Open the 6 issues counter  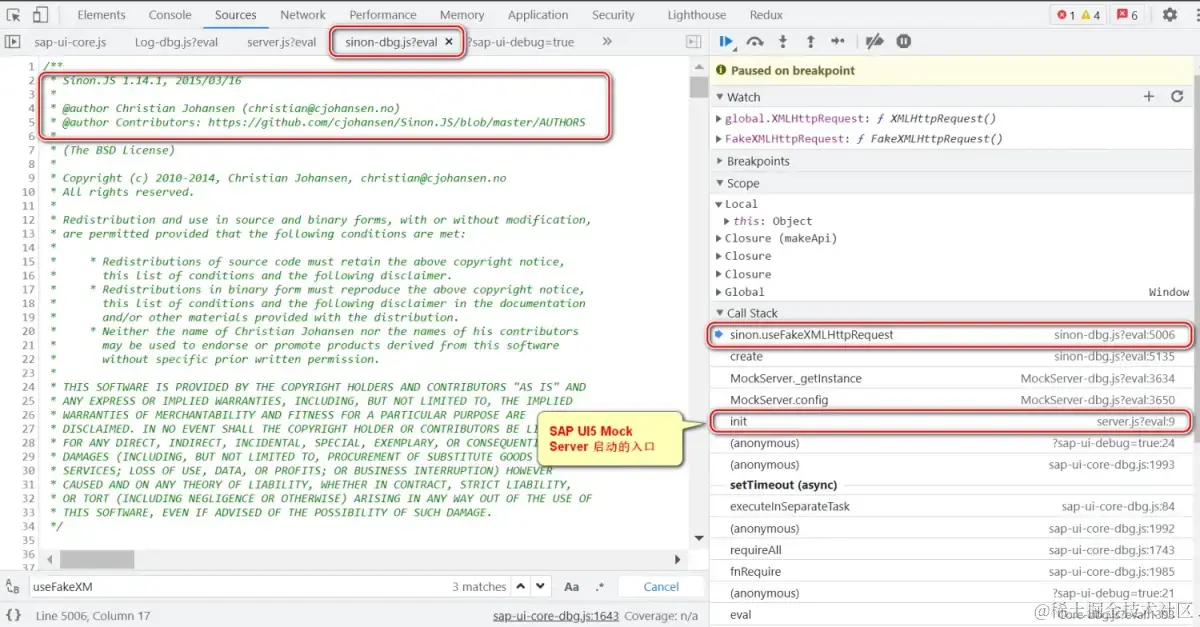click(1128, 15)
